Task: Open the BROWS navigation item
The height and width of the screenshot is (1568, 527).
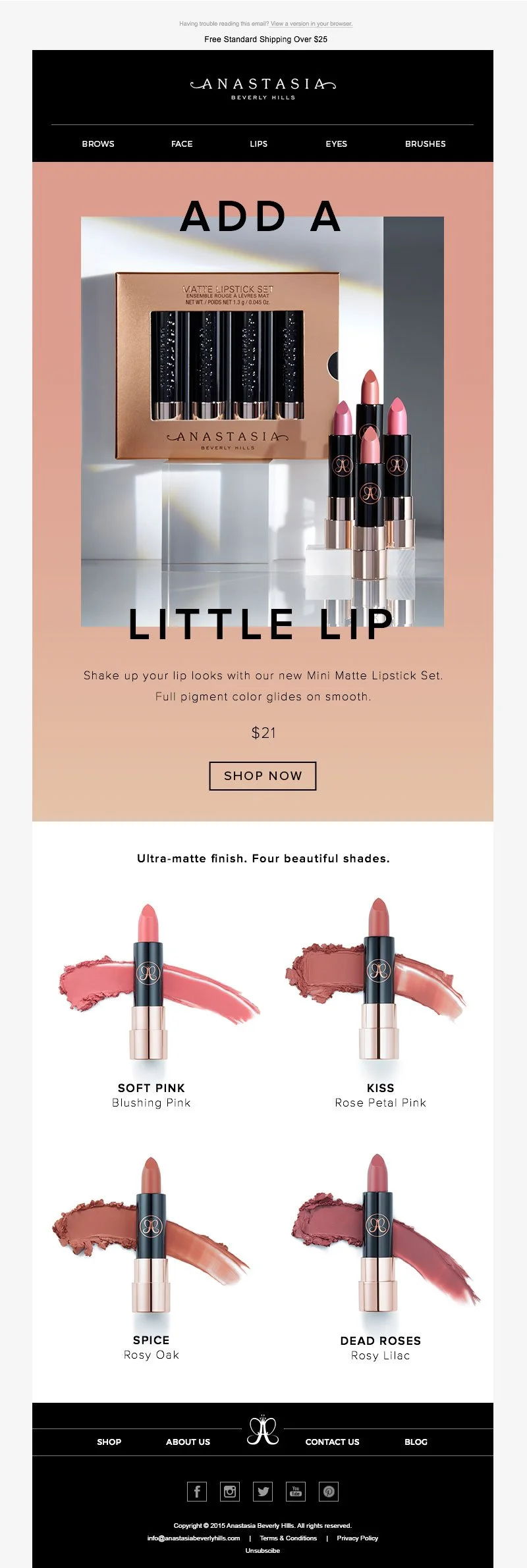Action: pos(98,144)
